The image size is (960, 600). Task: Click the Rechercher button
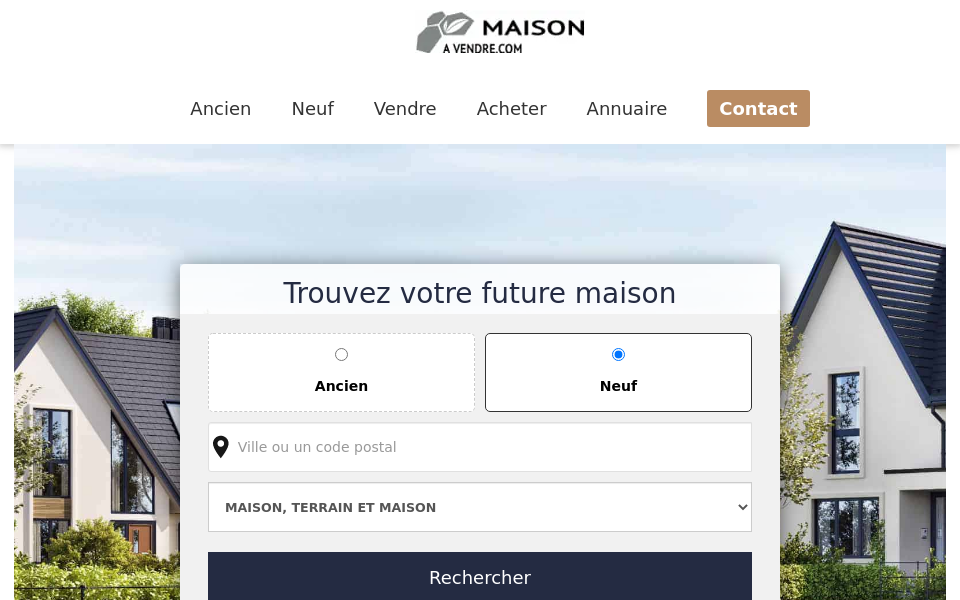click(x=480, y=577)
